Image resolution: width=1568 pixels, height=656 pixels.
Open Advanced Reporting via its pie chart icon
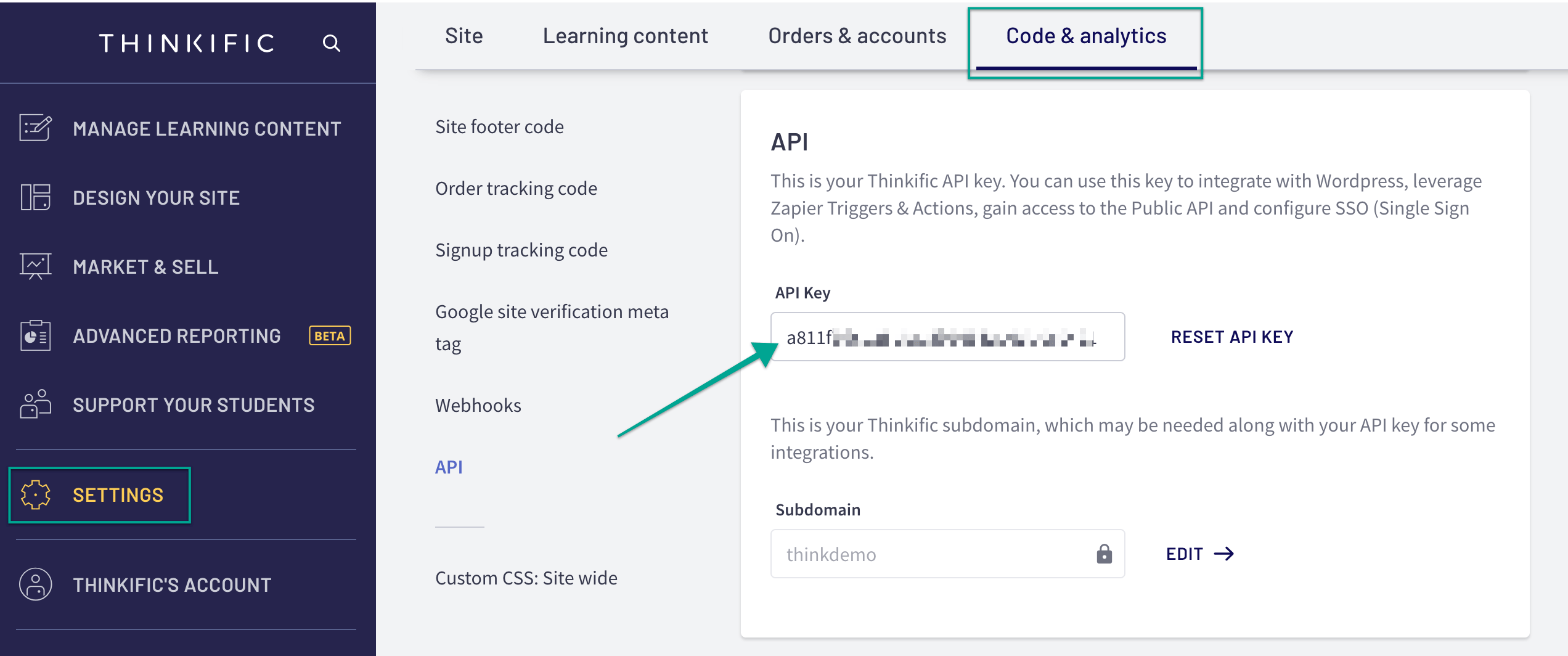(x=34, y=335)
